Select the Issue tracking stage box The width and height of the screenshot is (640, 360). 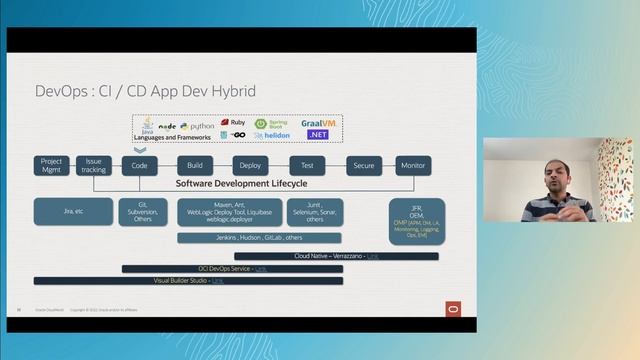coord(93,166)
